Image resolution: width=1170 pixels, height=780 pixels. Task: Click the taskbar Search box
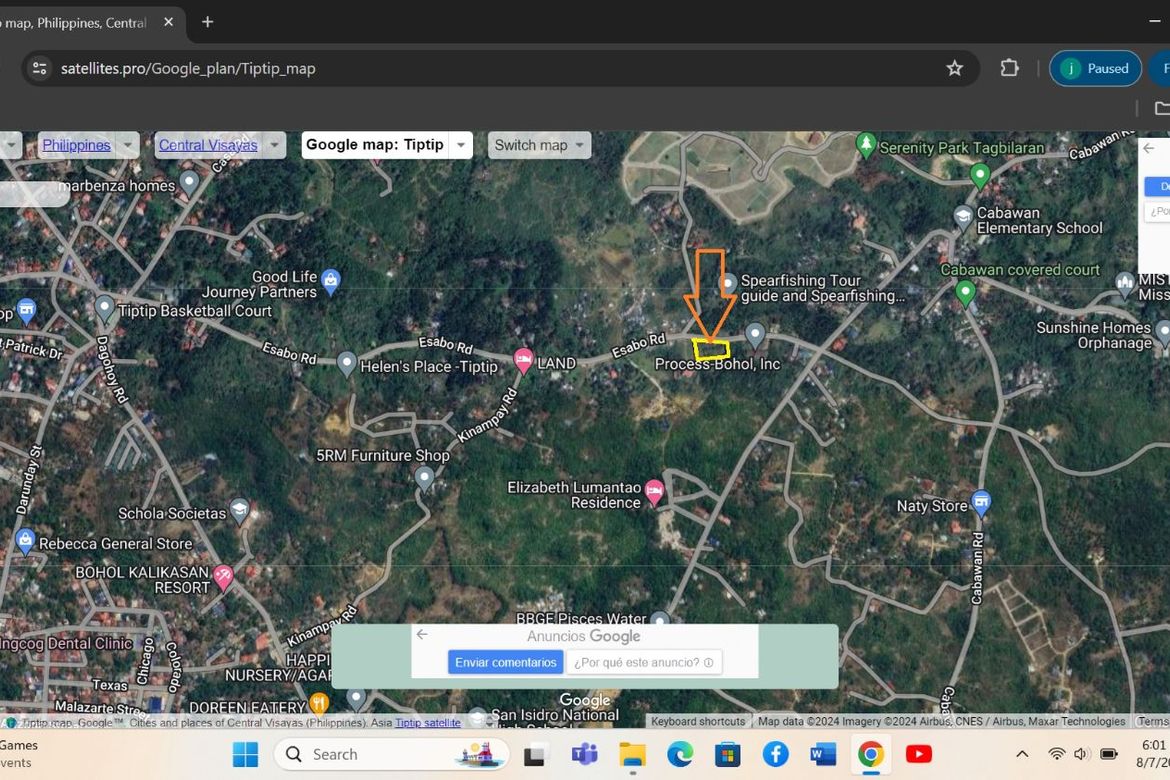[x=392, y=755]
